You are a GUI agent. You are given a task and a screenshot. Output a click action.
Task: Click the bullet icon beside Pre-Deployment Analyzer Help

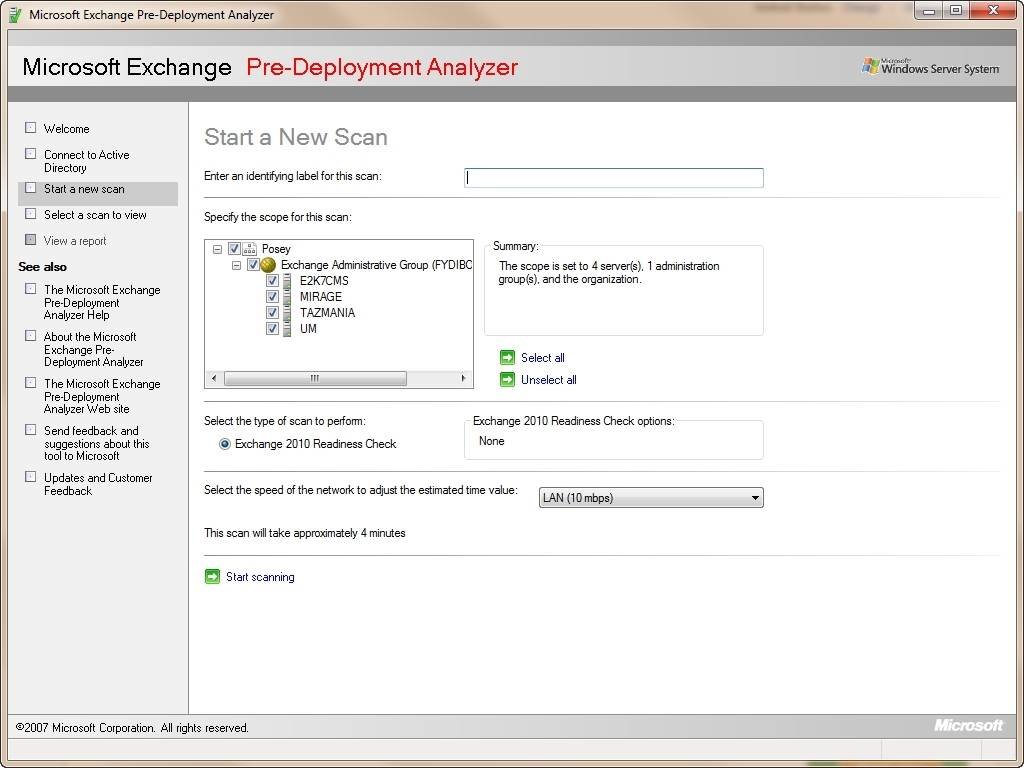pyautogui.click(x=31, y=289)
